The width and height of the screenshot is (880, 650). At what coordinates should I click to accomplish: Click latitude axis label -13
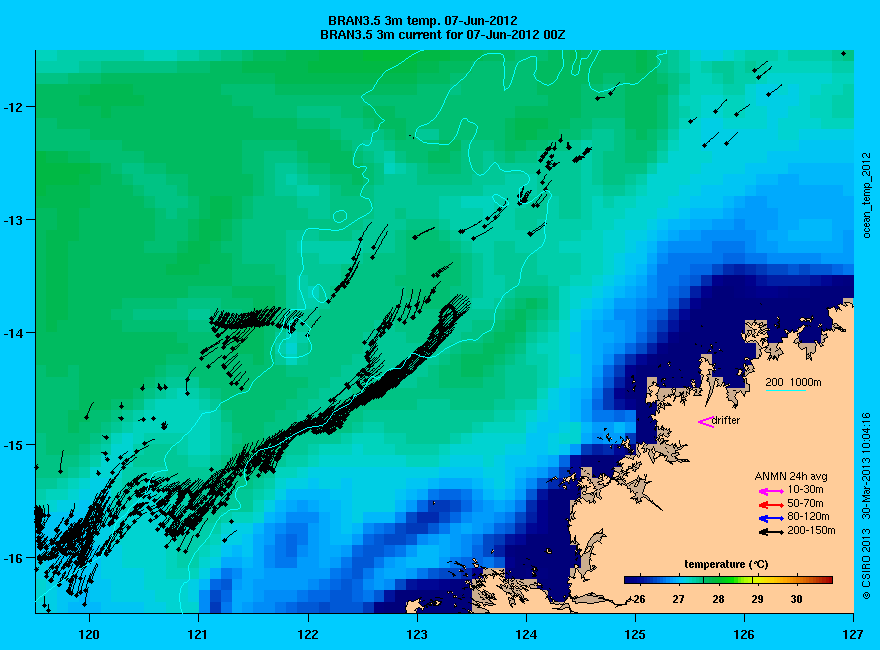pyautogui.click(x=12, y=220)
